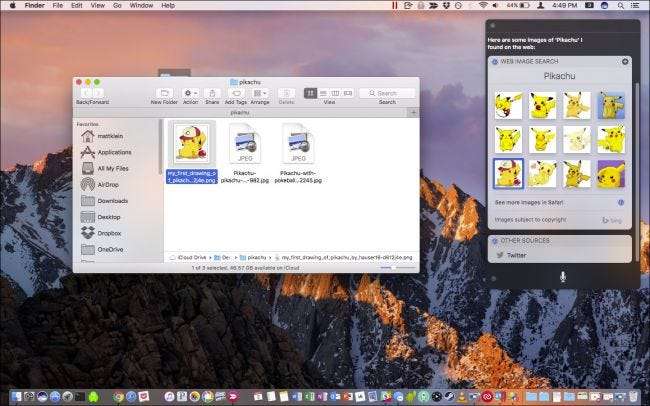This screenshot has height=406, width=650.
Task: Click the Bing logo in Siri results
Action: point(612,220)
